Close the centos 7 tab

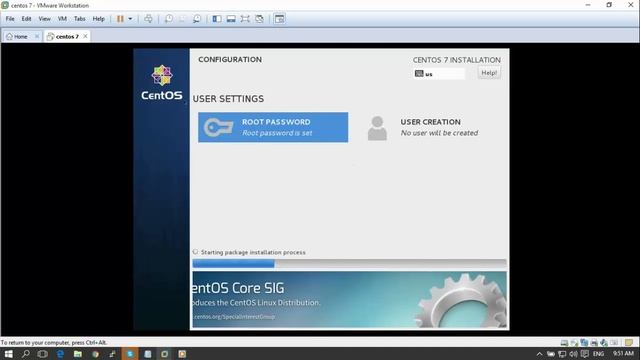click(85, 36)
